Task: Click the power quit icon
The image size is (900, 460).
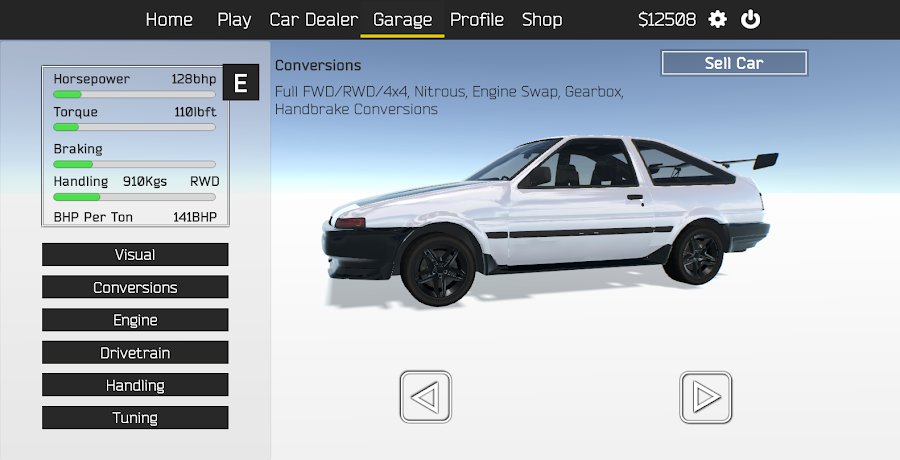Action: tap(750, 19)
